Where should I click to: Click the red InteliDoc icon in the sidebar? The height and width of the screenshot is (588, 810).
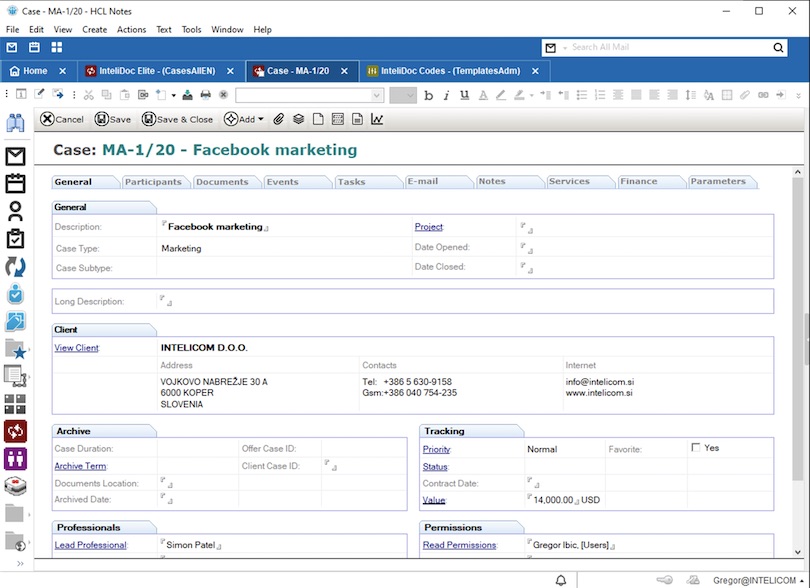pyautogui.click(x=15, y=431)
